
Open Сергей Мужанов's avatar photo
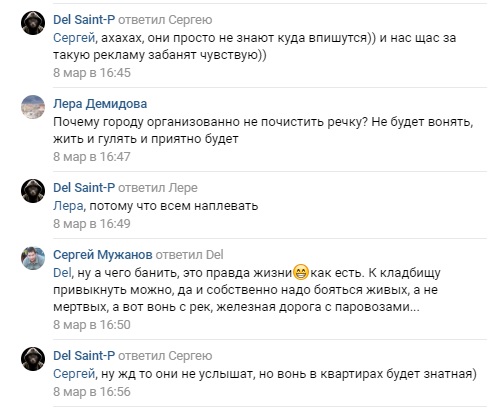click(x=33, y=258)
